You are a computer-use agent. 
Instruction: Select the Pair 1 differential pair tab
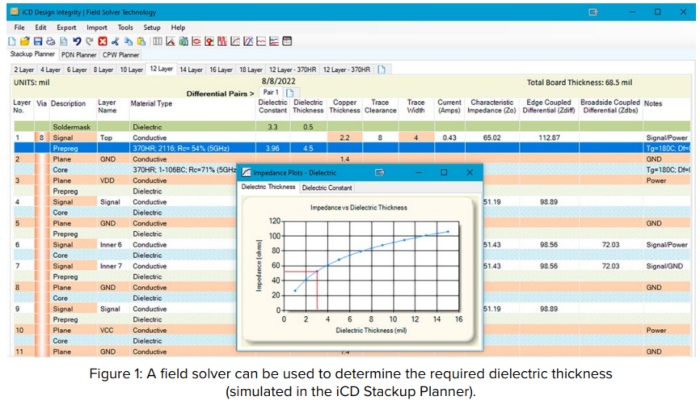(x=271, y=92)
